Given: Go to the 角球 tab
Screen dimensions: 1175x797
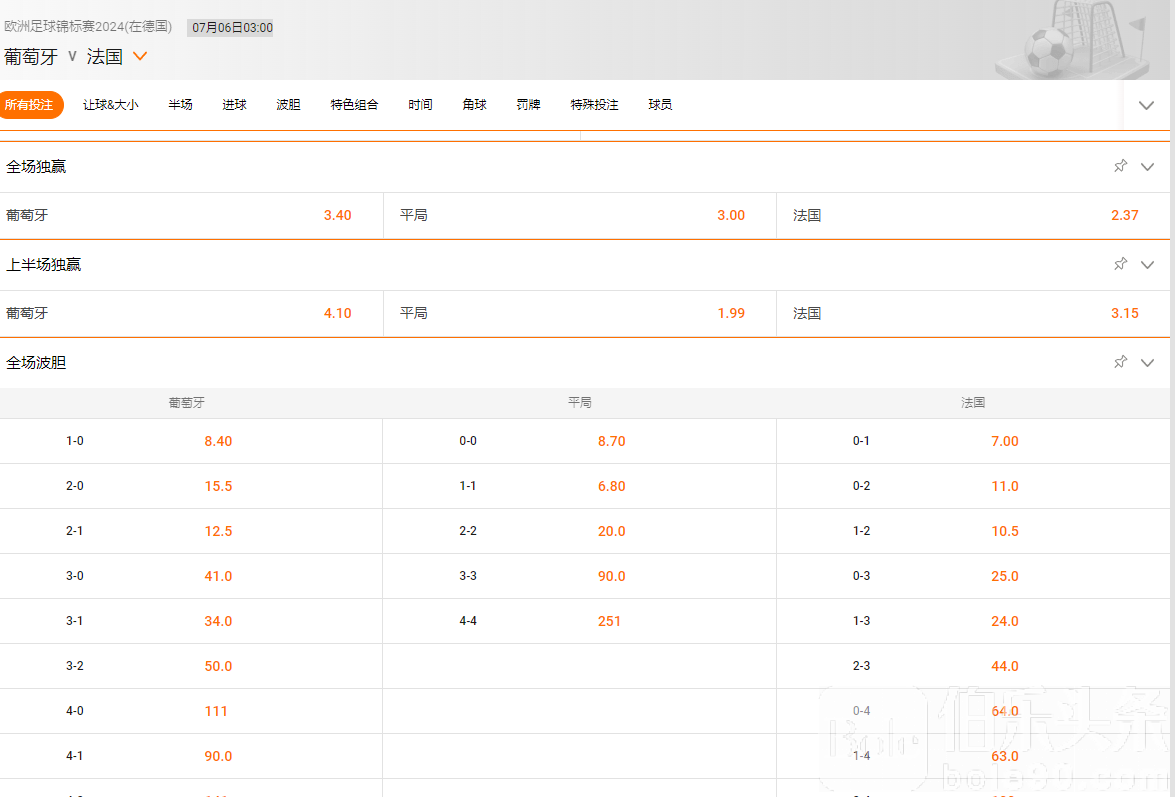Looking at the screenshot, I should coord(474,105).
